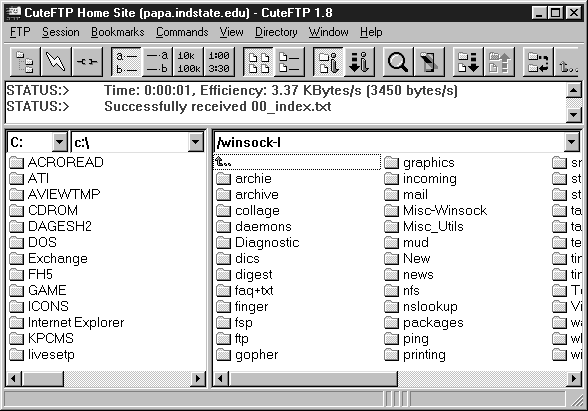Click the lightning bolt Quick Connect icon
The height and width of the screenshot is (411, 588).
[56, 62]
